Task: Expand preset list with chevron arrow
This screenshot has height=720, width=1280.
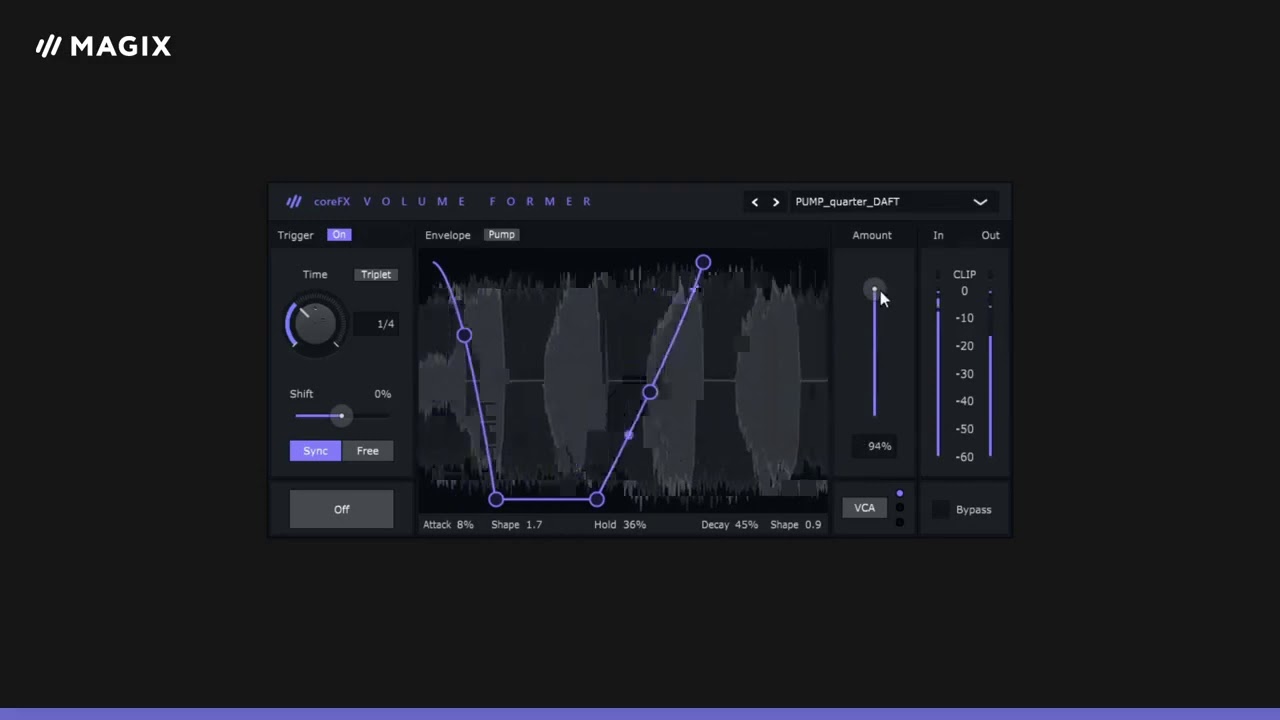Action: coord(981,202)
